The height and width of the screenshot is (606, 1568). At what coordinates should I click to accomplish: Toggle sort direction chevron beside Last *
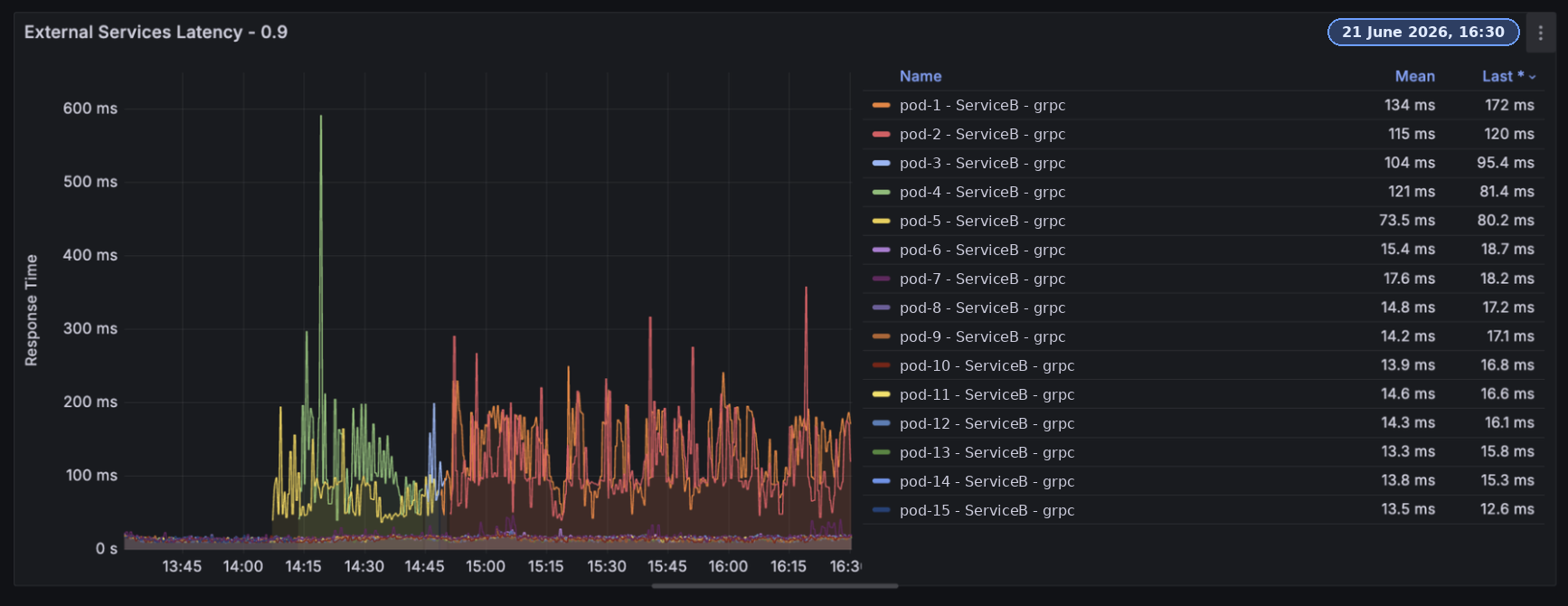[x=1532, y=78]
